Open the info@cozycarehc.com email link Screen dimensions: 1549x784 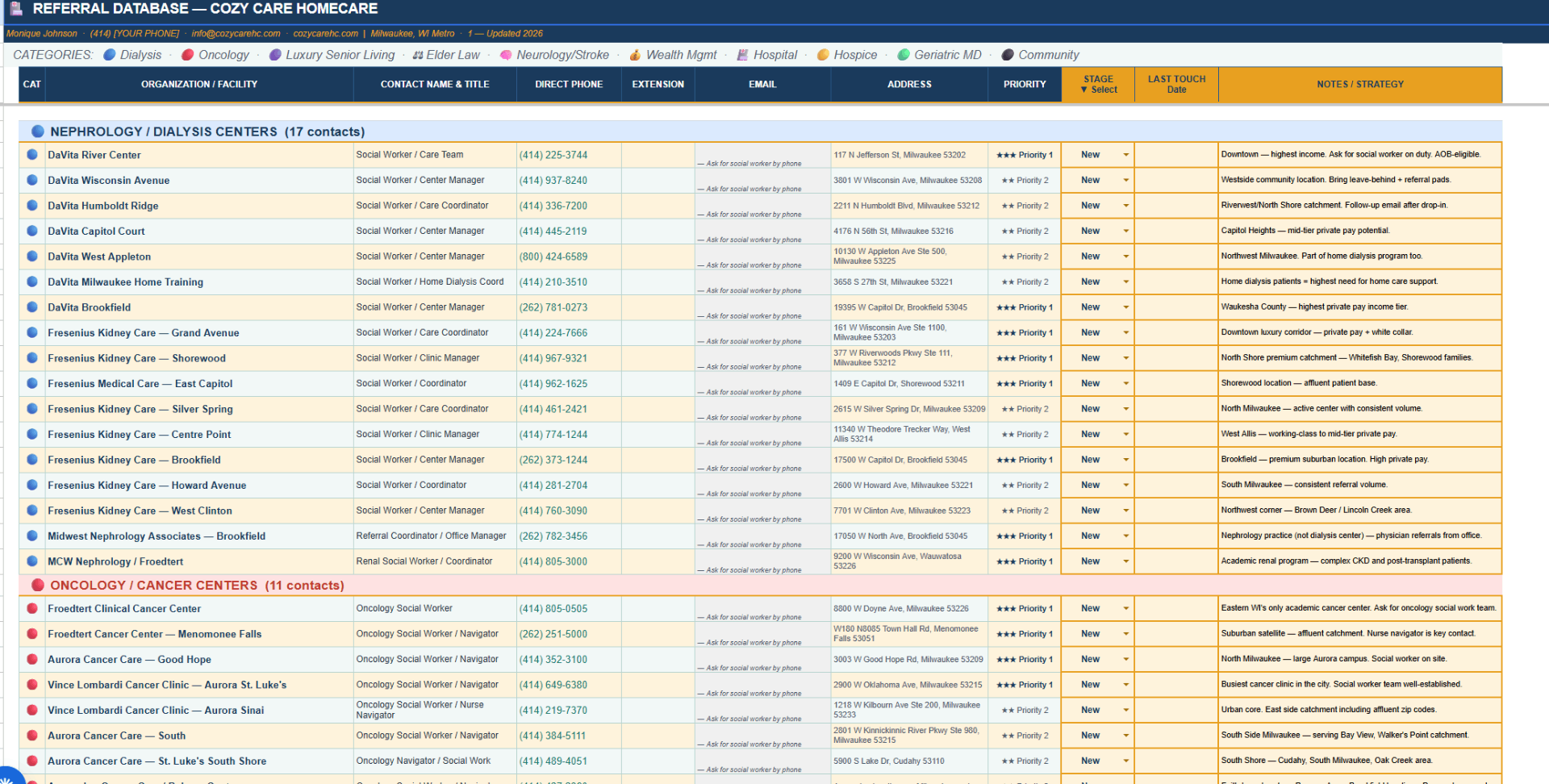(236, 34)
